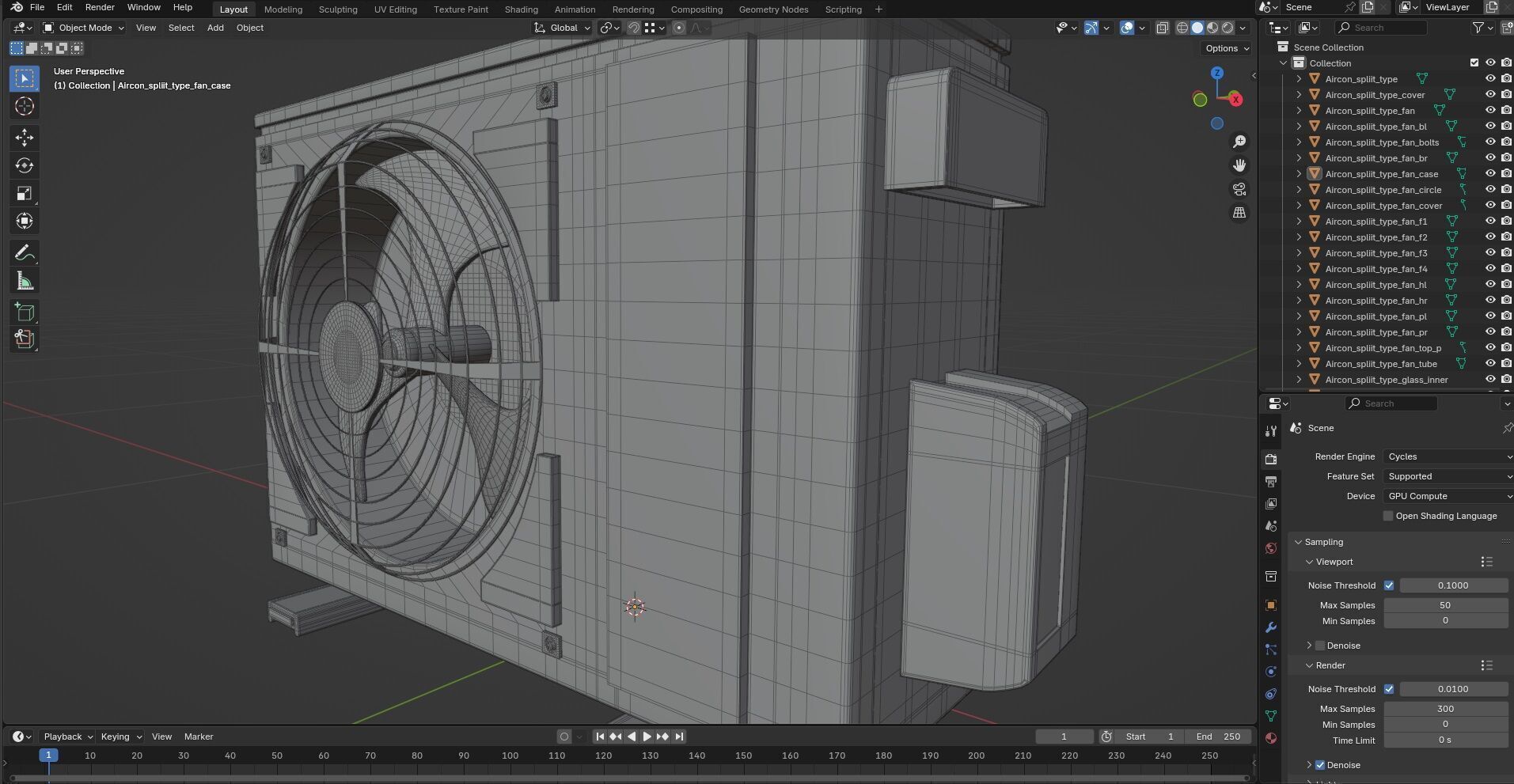
Task: Switch to wireframe viewport shading
Action: (x=1182, y=28)
